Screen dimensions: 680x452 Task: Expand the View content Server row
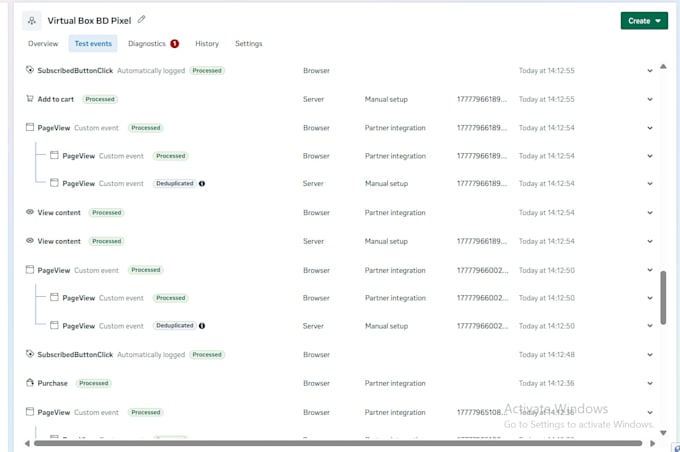[650, 241]
